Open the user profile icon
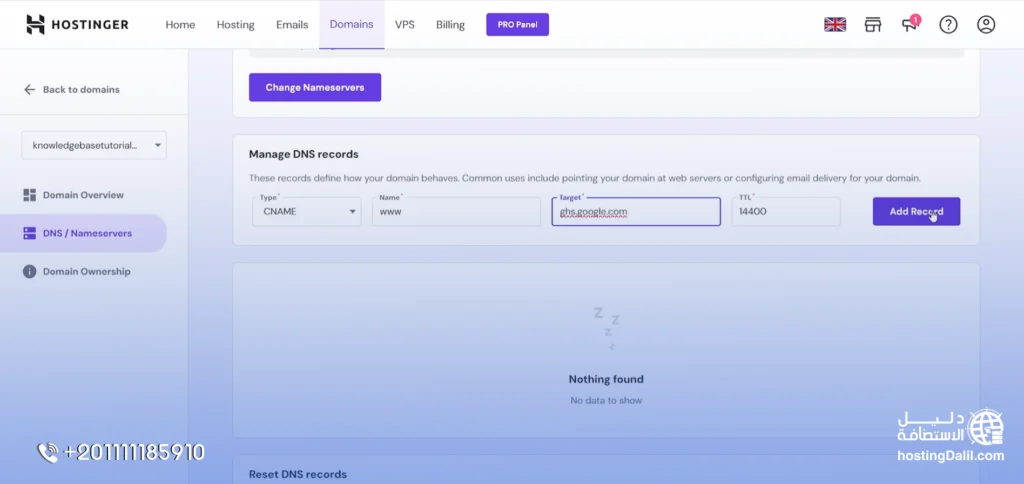The width and height of the screenshot is (1024, 484). click(986, 24)
